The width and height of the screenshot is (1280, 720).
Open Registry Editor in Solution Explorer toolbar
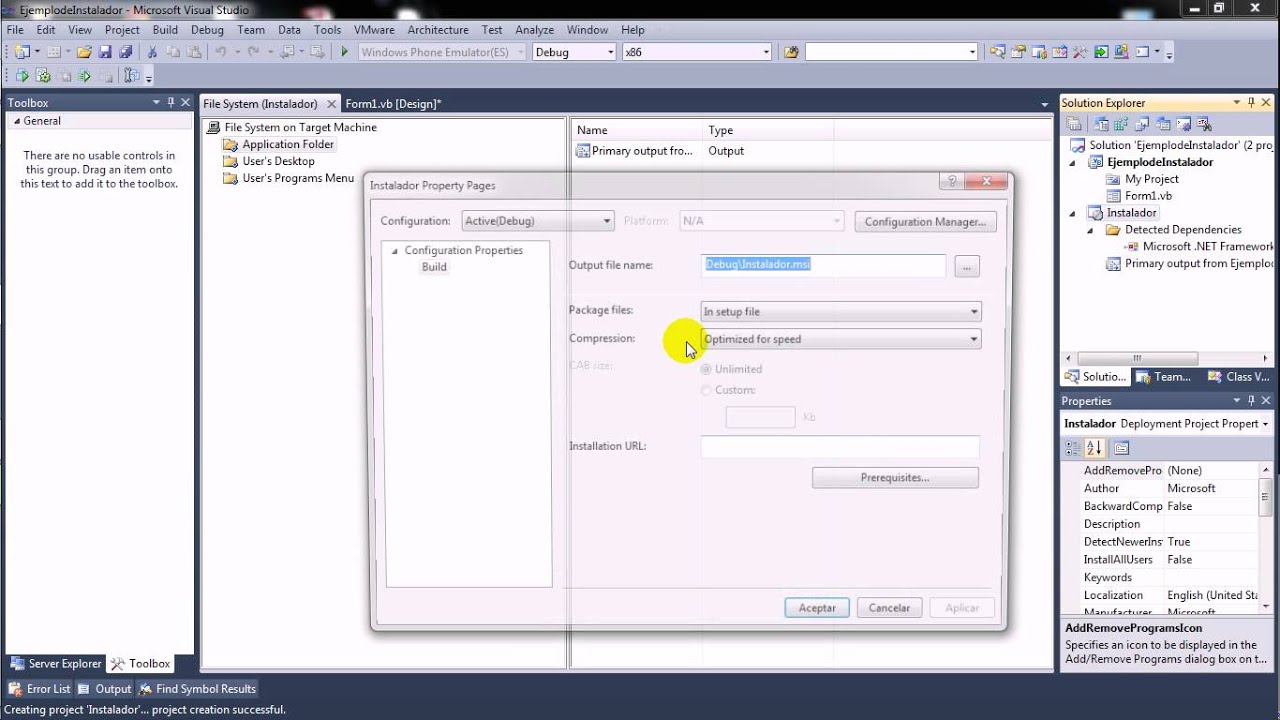pos(1121,125)
